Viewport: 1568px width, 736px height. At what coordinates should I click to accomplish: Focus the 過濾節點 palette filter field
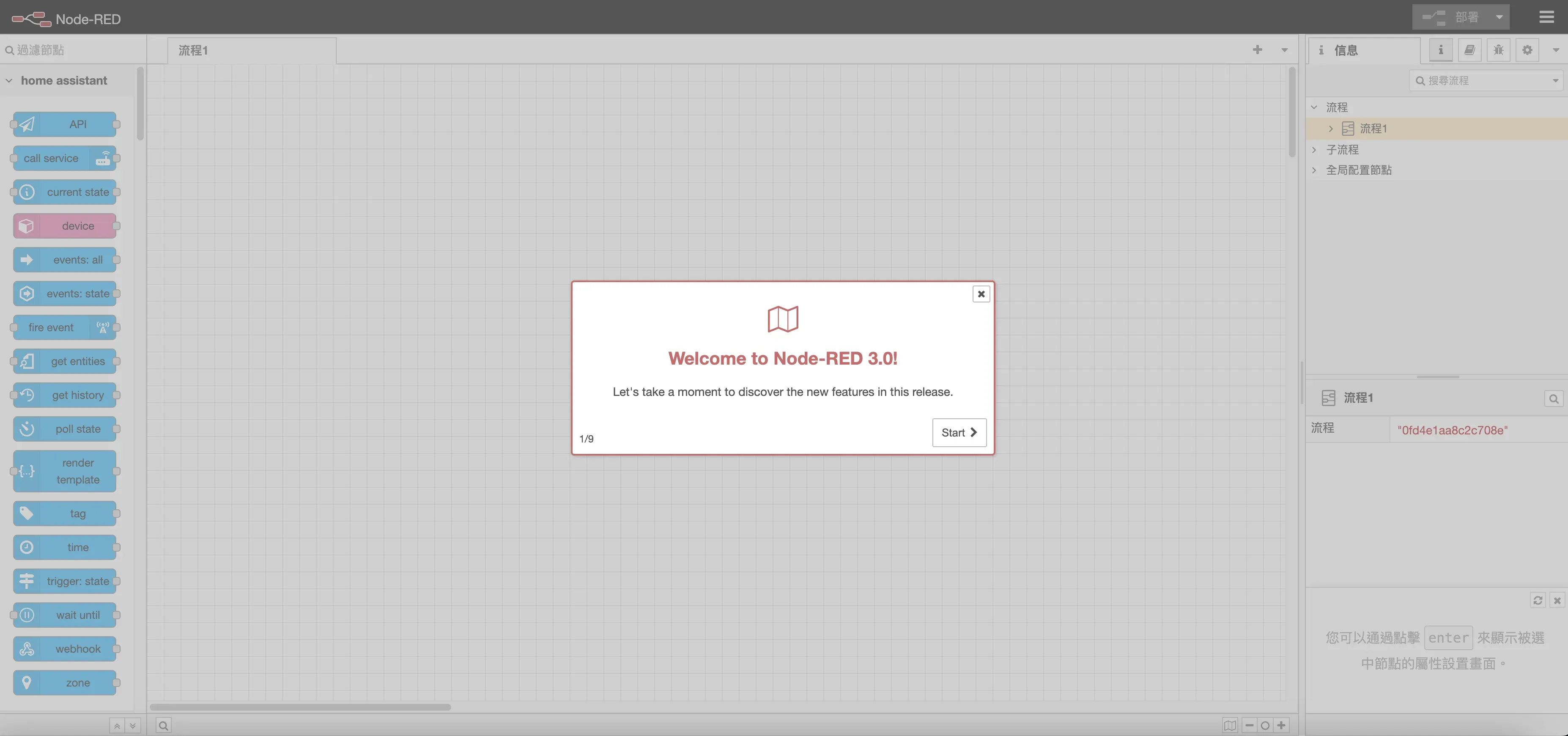pos(73,50)
